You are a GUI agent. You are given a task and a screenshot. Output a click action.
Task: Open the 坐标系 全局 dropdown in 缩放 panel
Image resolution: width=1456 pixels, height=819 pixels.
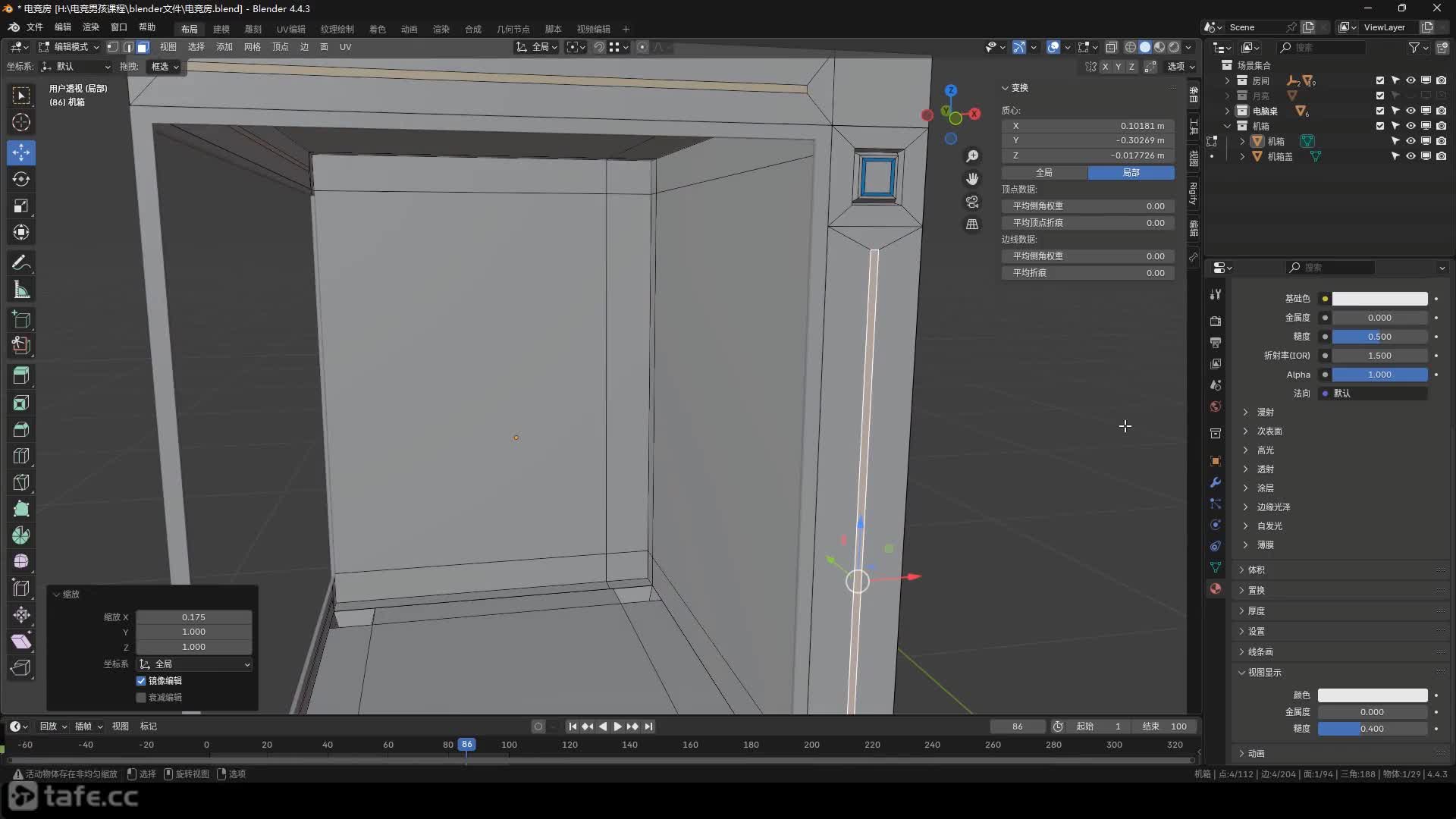point(194,664)
